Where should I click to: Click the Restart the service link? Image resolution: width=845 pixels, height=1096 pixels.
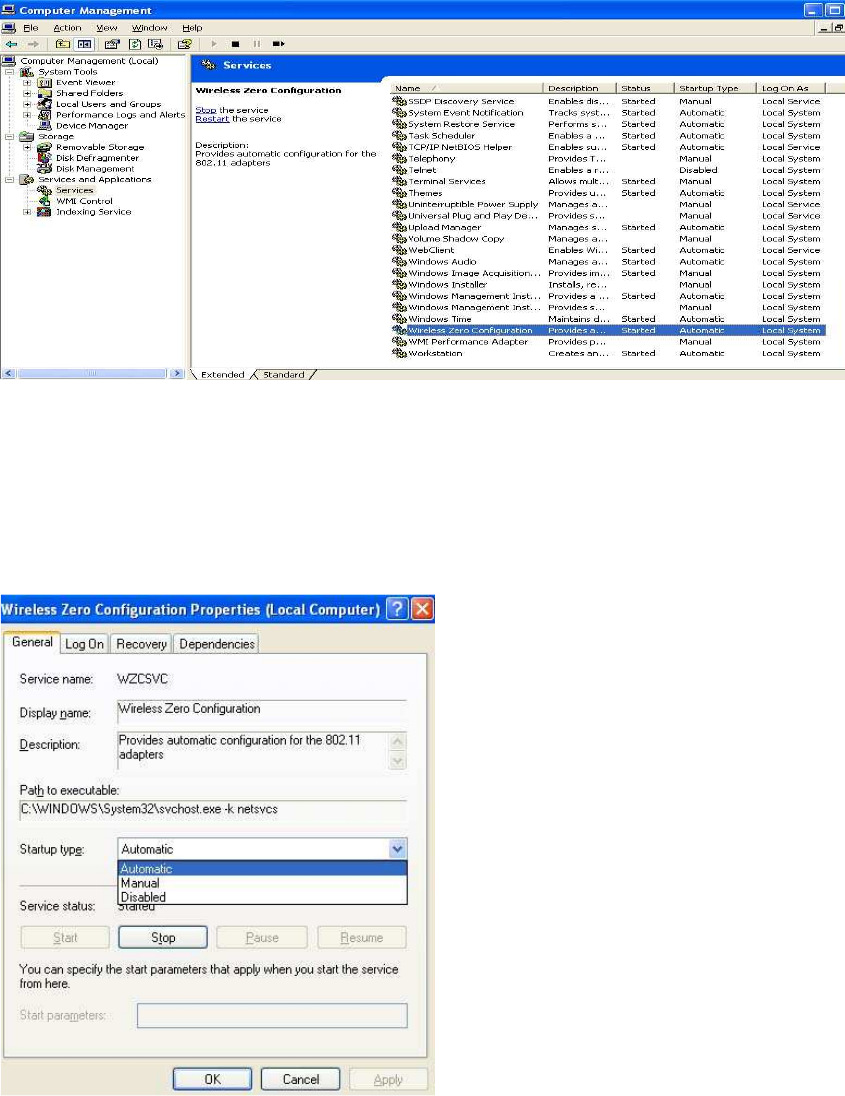[x=212, y=120]
